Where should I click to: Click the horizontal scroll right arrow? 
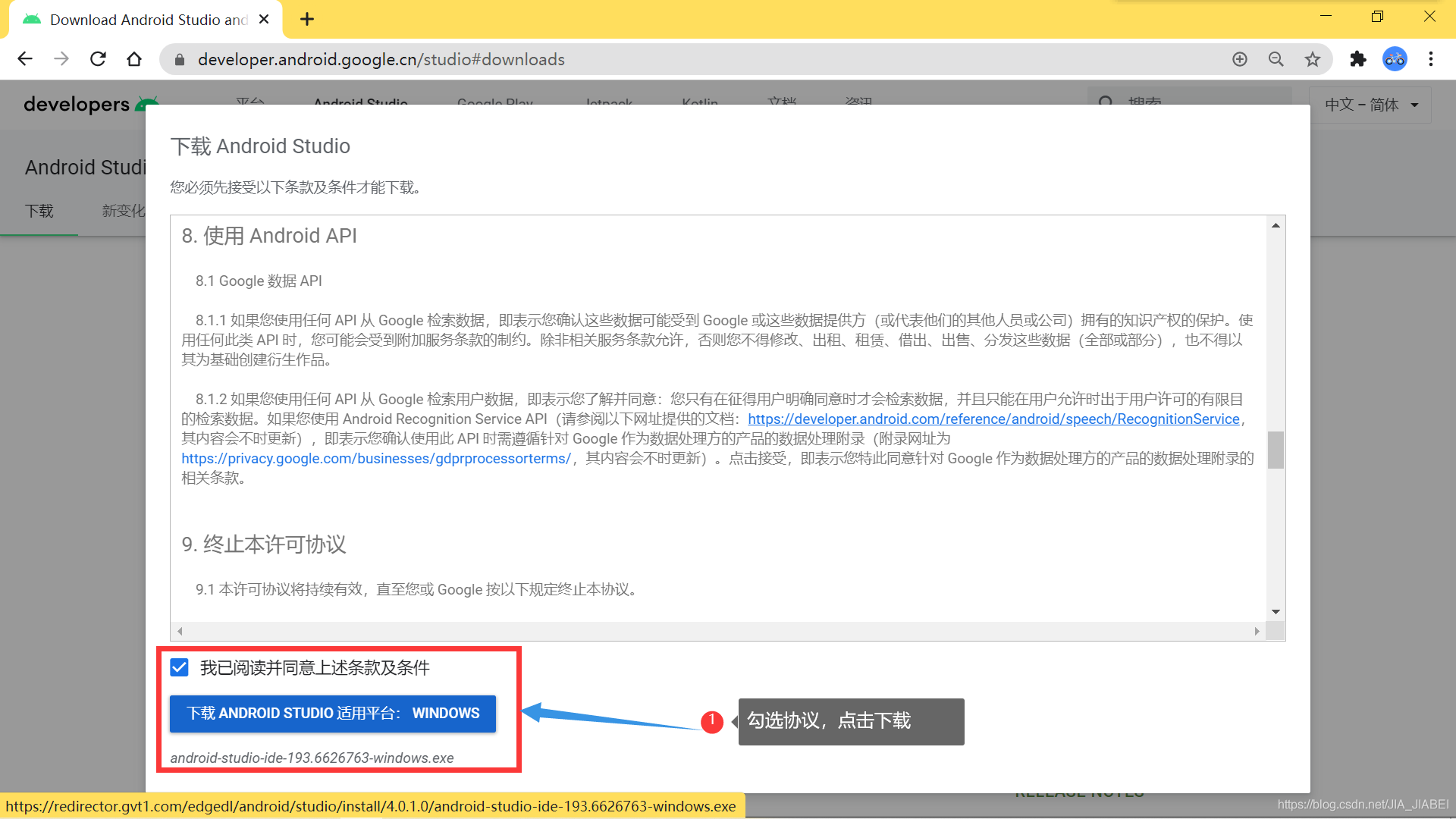[x=1257, y=631]
